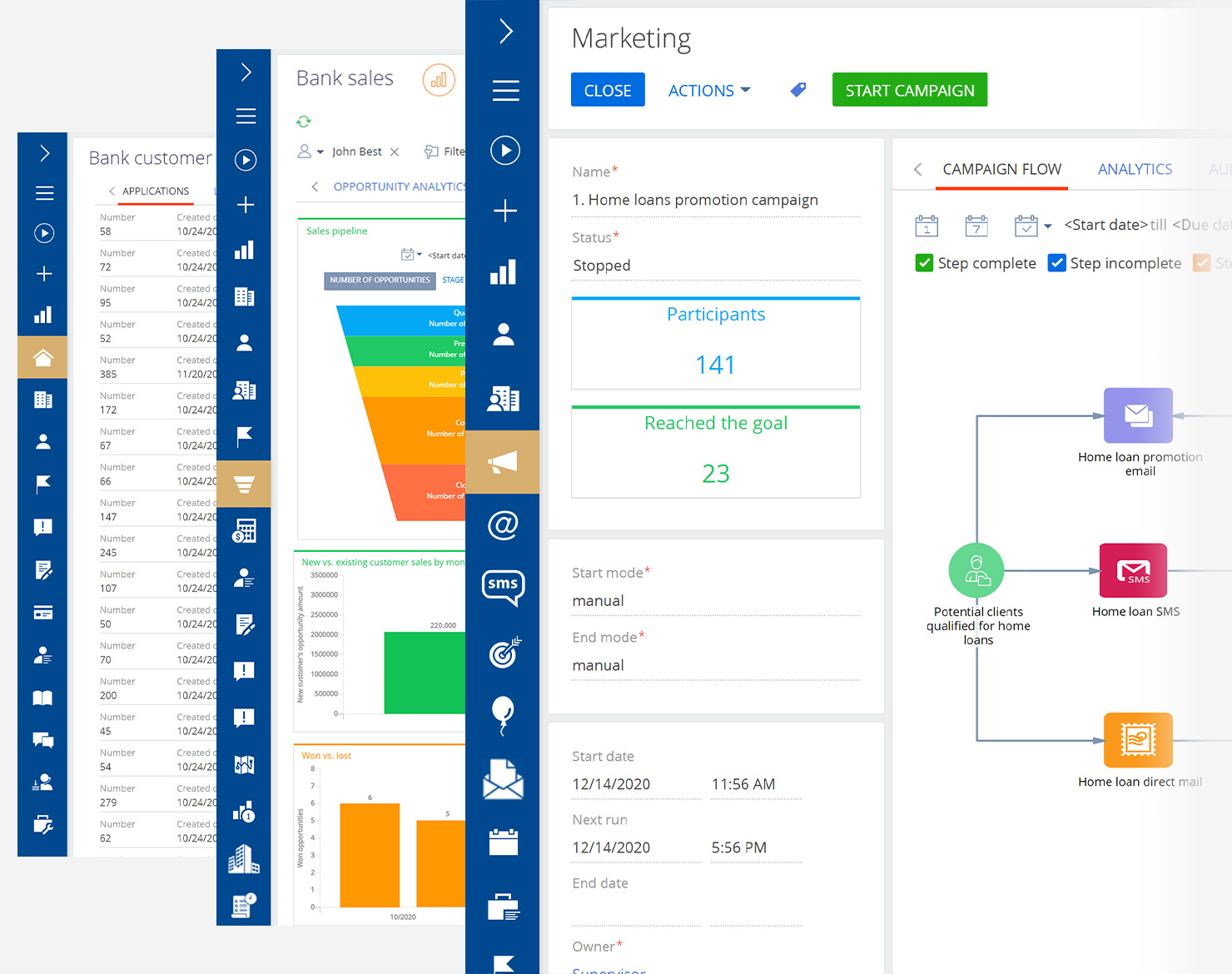Select the Home loan SMS campaign element
This screenshot has width=1232, height=974.
click(x=1133, y=571)
